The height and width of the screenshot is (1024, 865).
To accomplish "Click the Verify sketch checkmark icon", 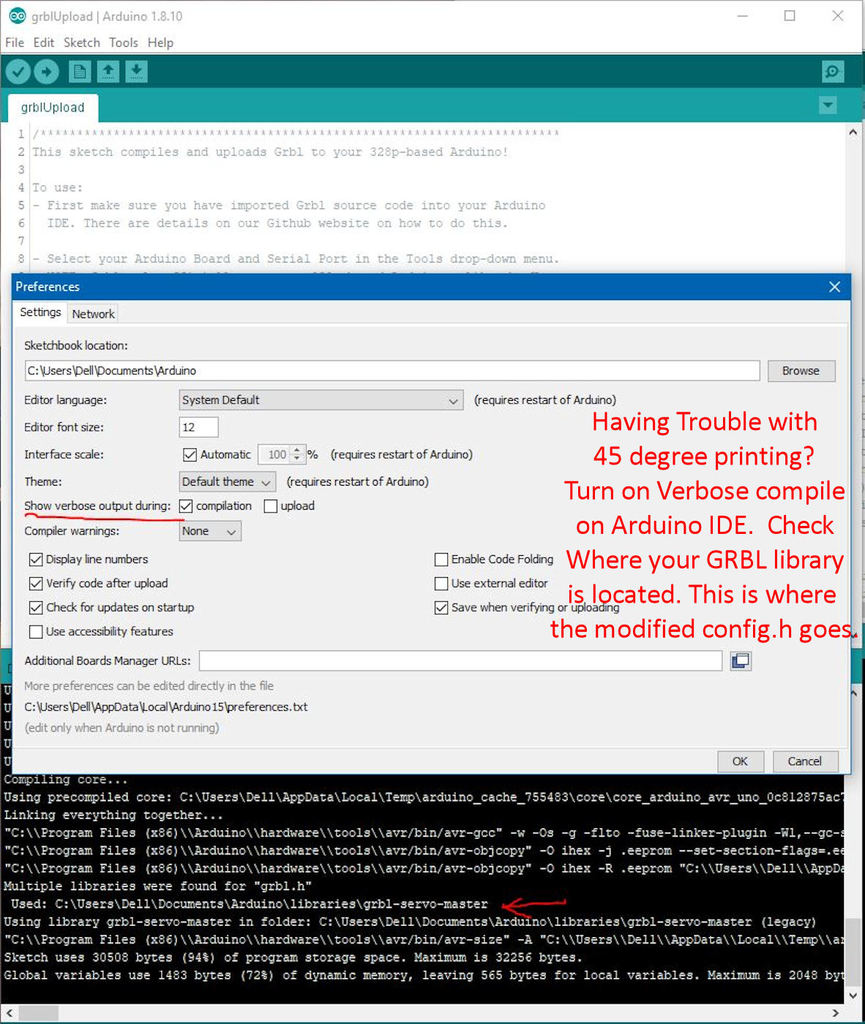I will tap(18, 71).
